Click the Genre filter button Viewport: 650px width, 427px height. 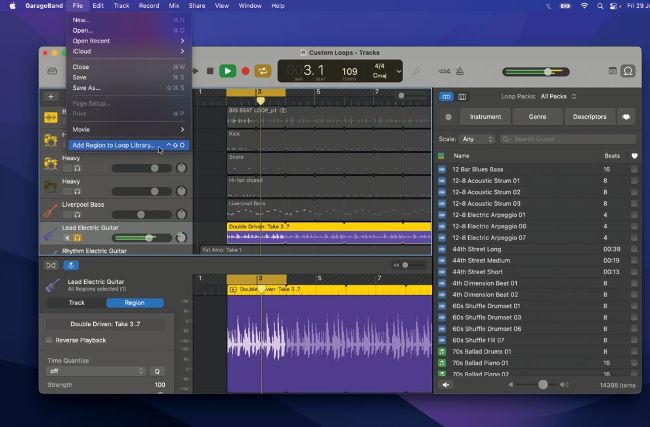click(537, 117)
